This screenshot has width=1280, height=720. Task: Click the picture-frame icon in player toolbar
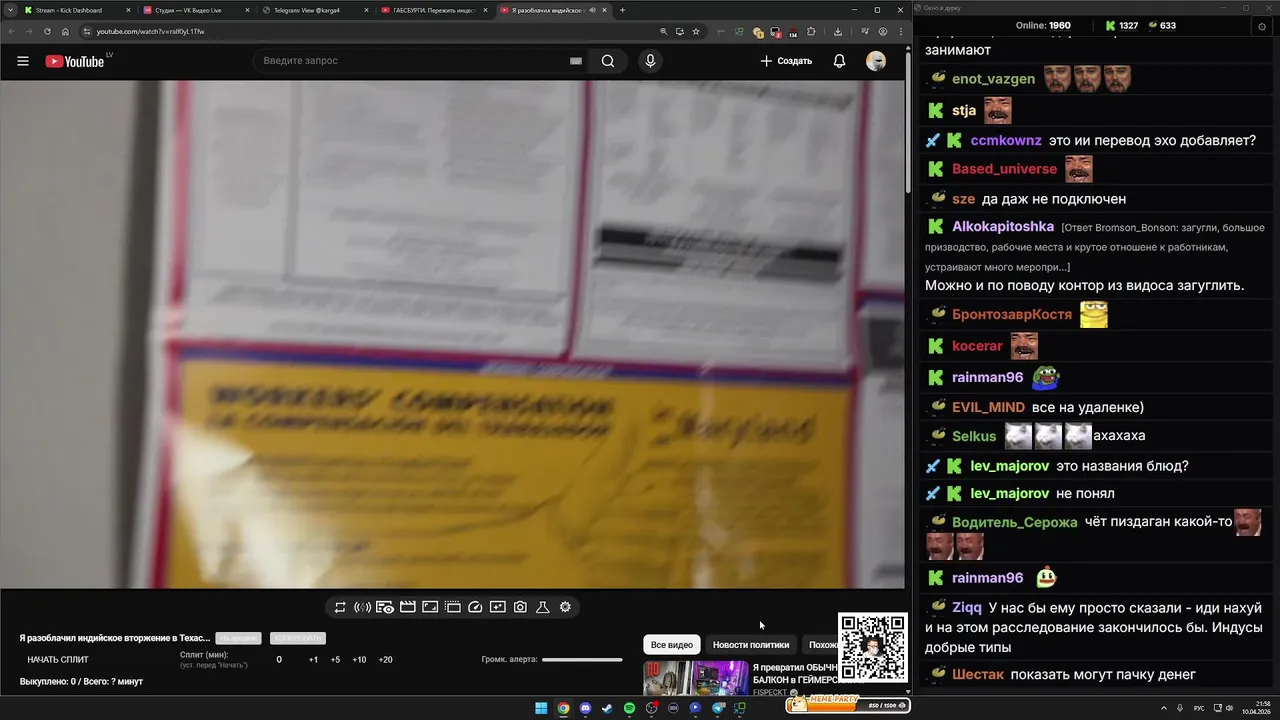pos(430,607)
